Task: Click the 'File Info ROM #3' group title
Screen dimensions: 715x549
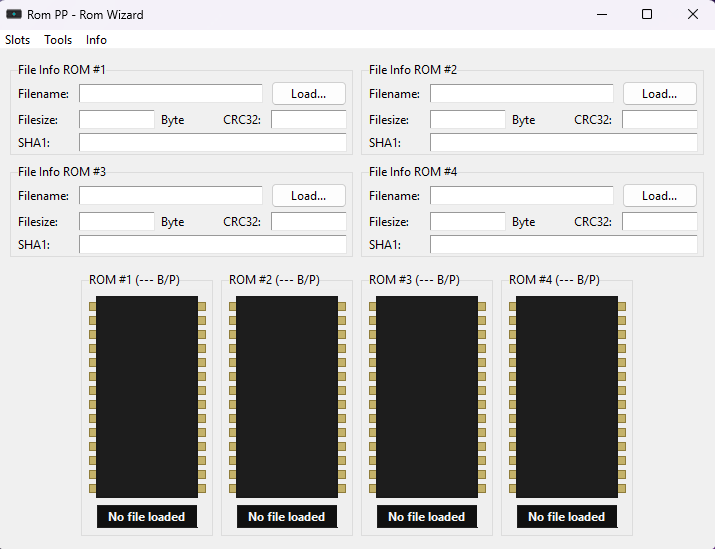Action: (x=62, y=172)
